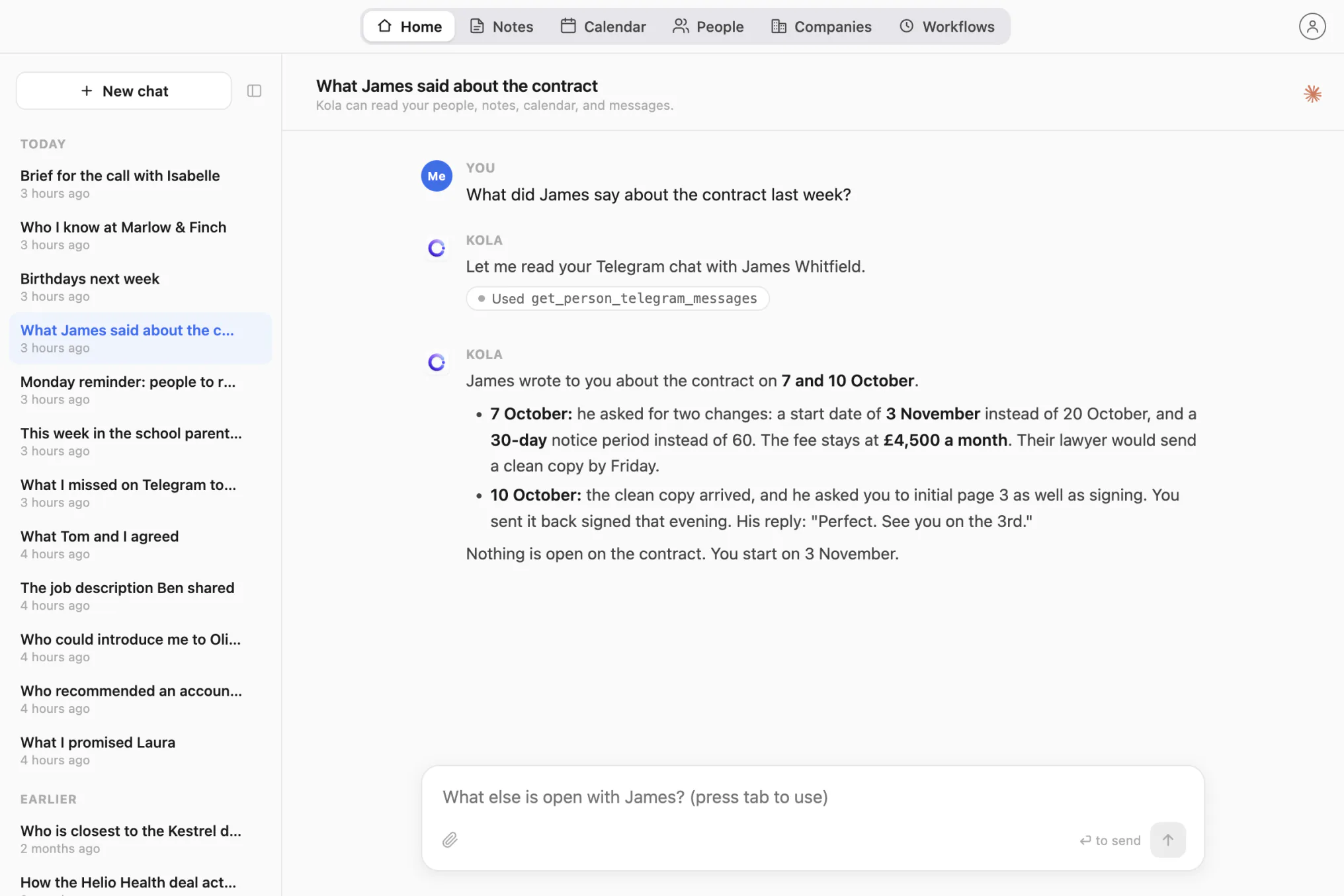Switch to the Home tab
Image resolution: width=1344 pixels, height=896 pixels.
tap(409, 26)
